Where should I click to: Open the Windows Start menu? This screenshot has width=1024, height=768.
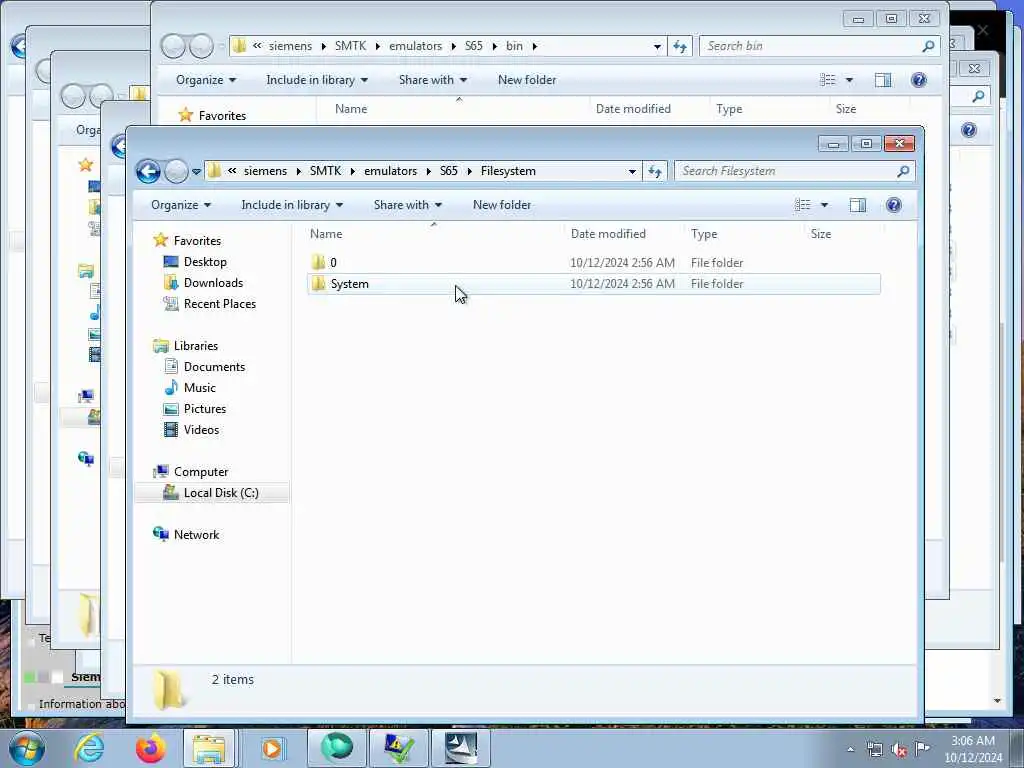(x=27, y=748)
